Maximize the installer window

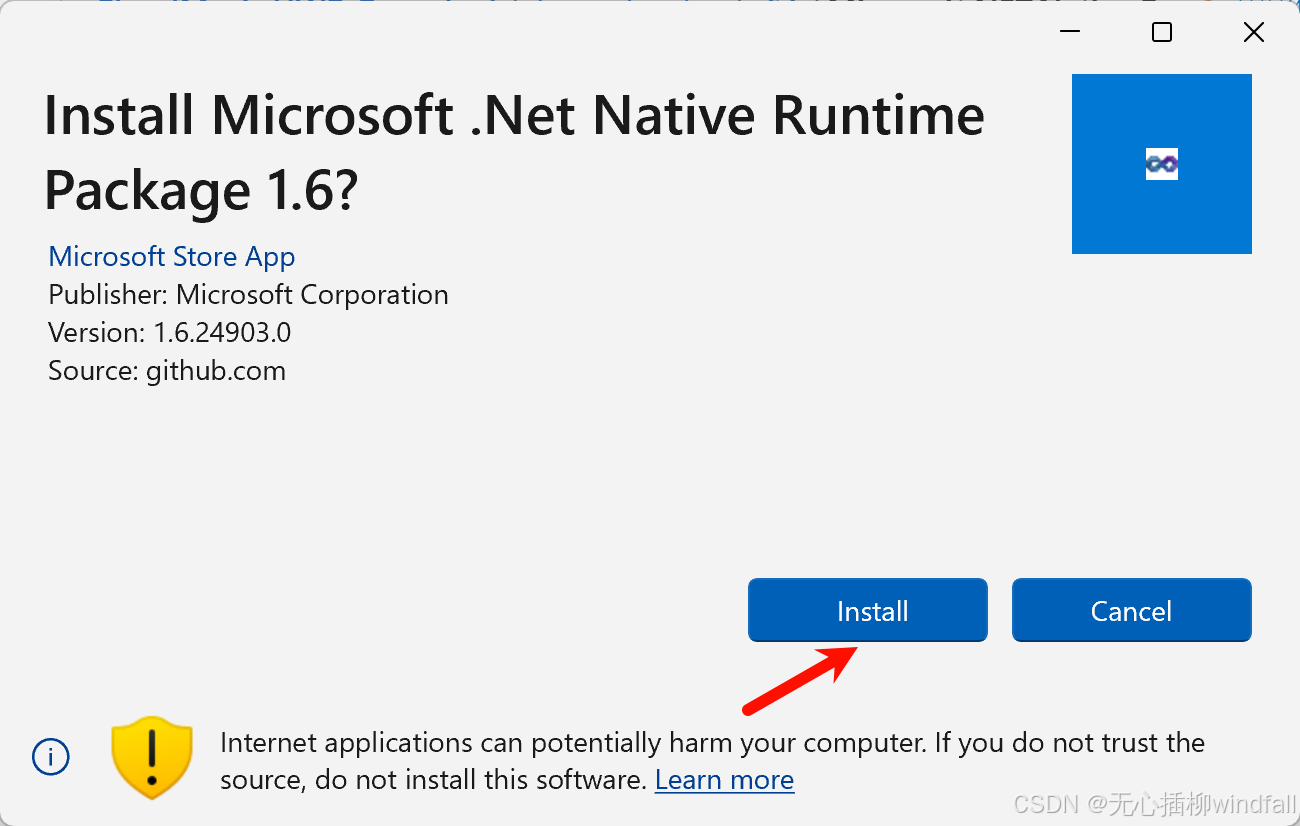pos(1161,33)
